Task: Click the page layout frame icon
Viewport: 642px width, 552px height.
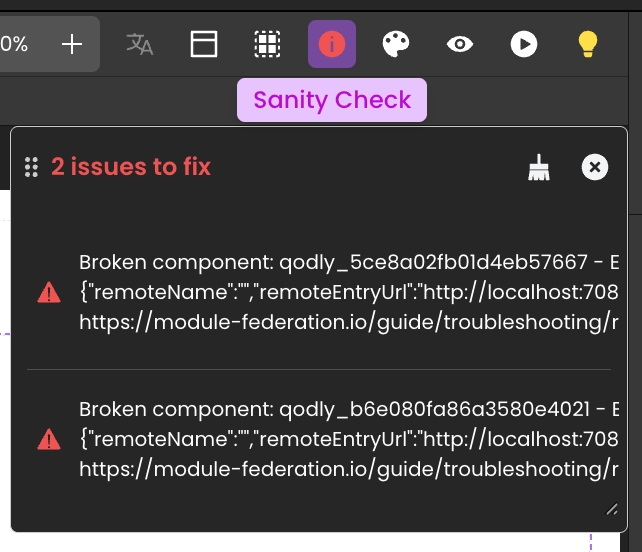Action: point(204,44)
